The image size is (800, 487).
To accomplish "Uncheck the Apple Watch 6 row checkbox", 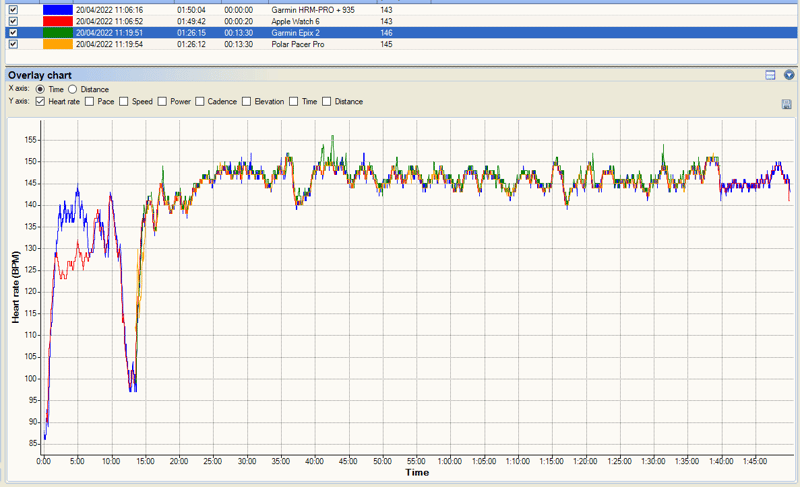I will (x=13, y=21).
